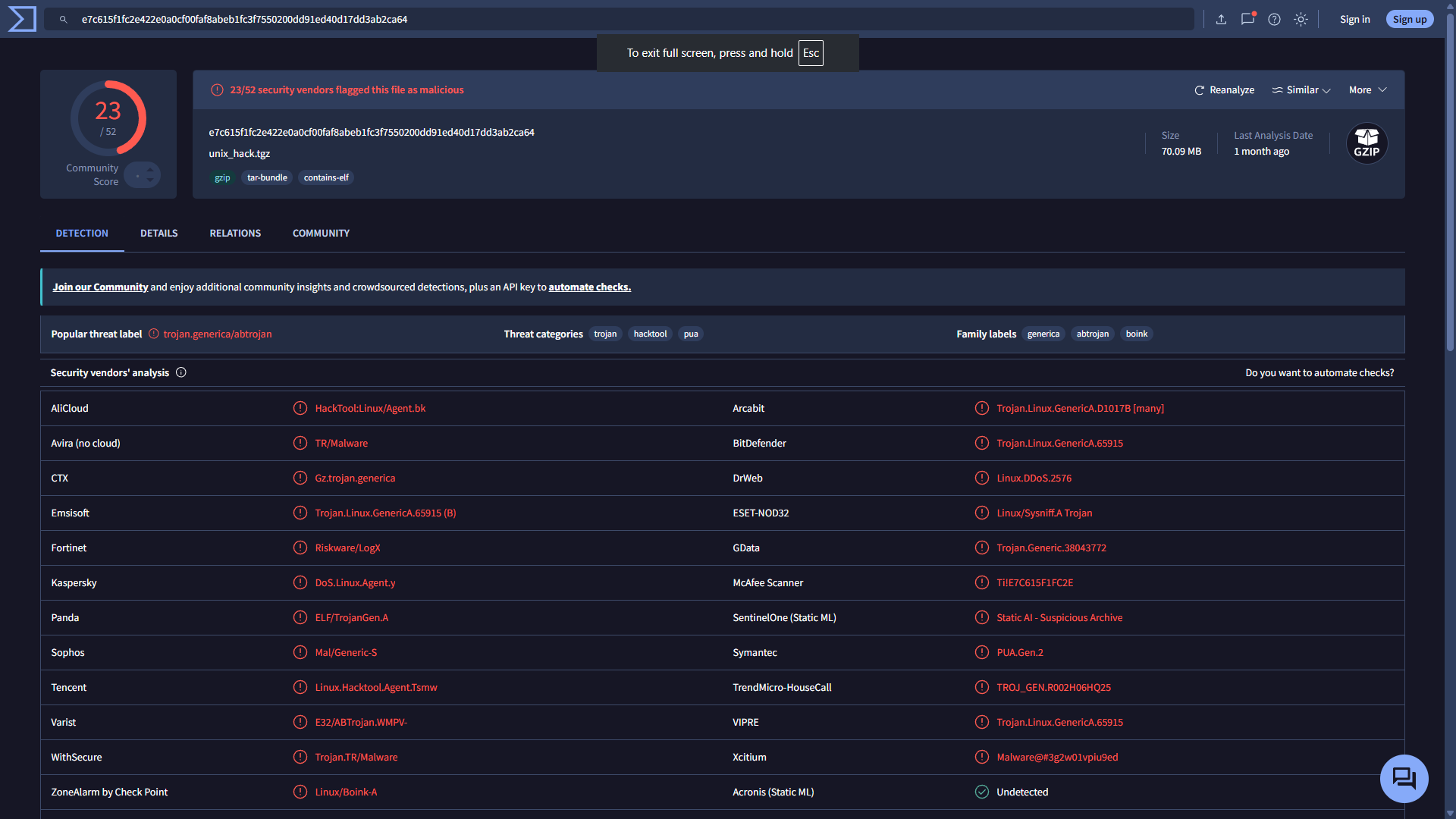Click the alert icon next to TR/Malware

[300, 443]
